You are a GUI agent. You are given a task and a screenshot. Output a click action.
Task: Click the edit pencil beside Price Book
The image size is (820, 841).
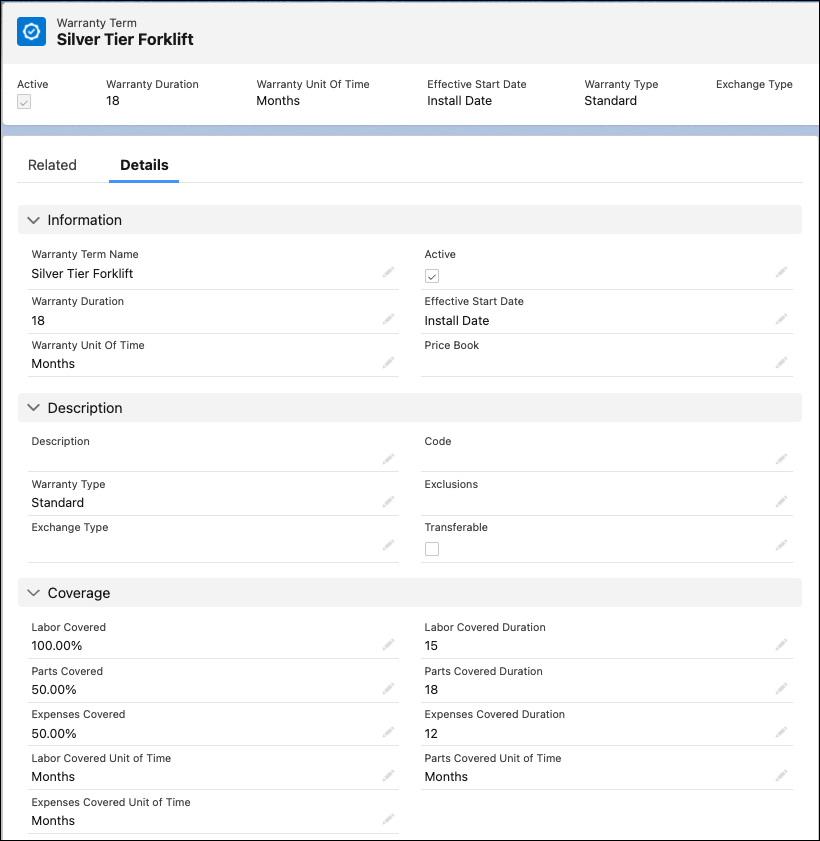(x=782, y=360)
